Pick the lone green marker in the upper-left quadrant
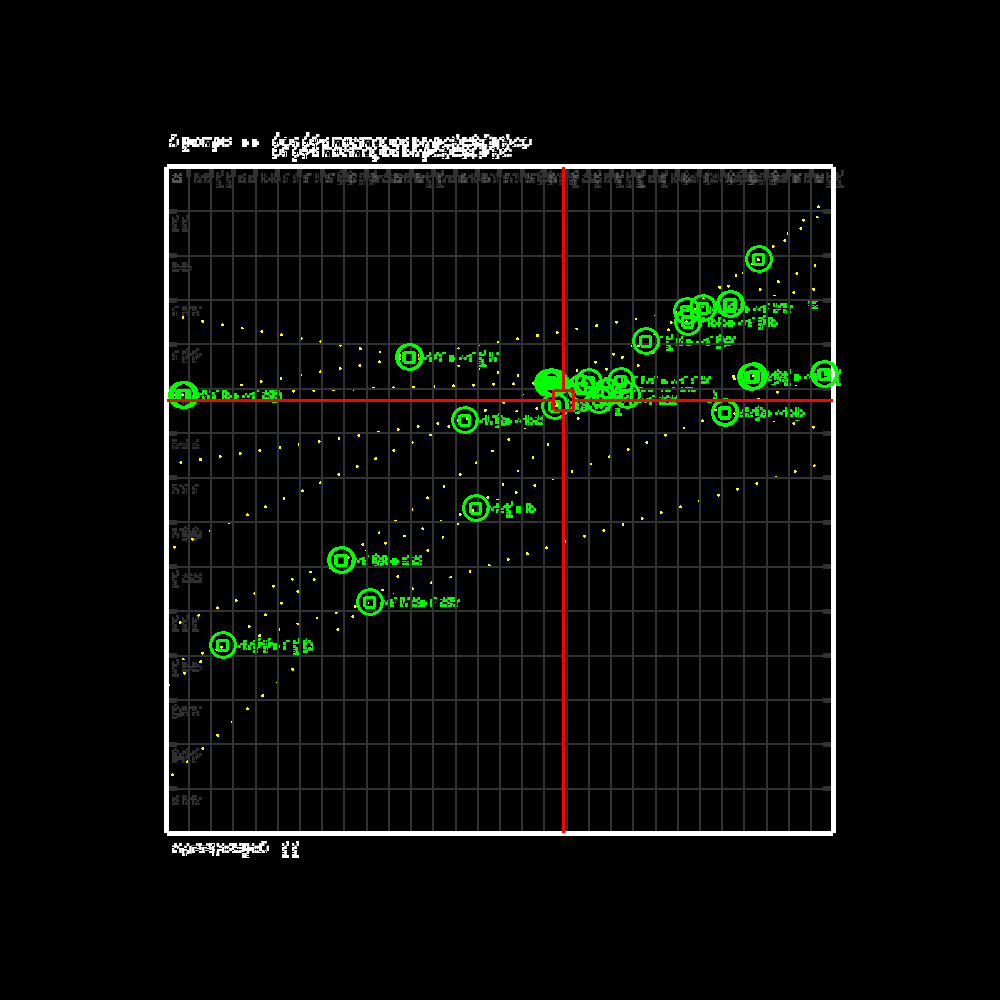1000x1000 pixels. coord(409,357)
